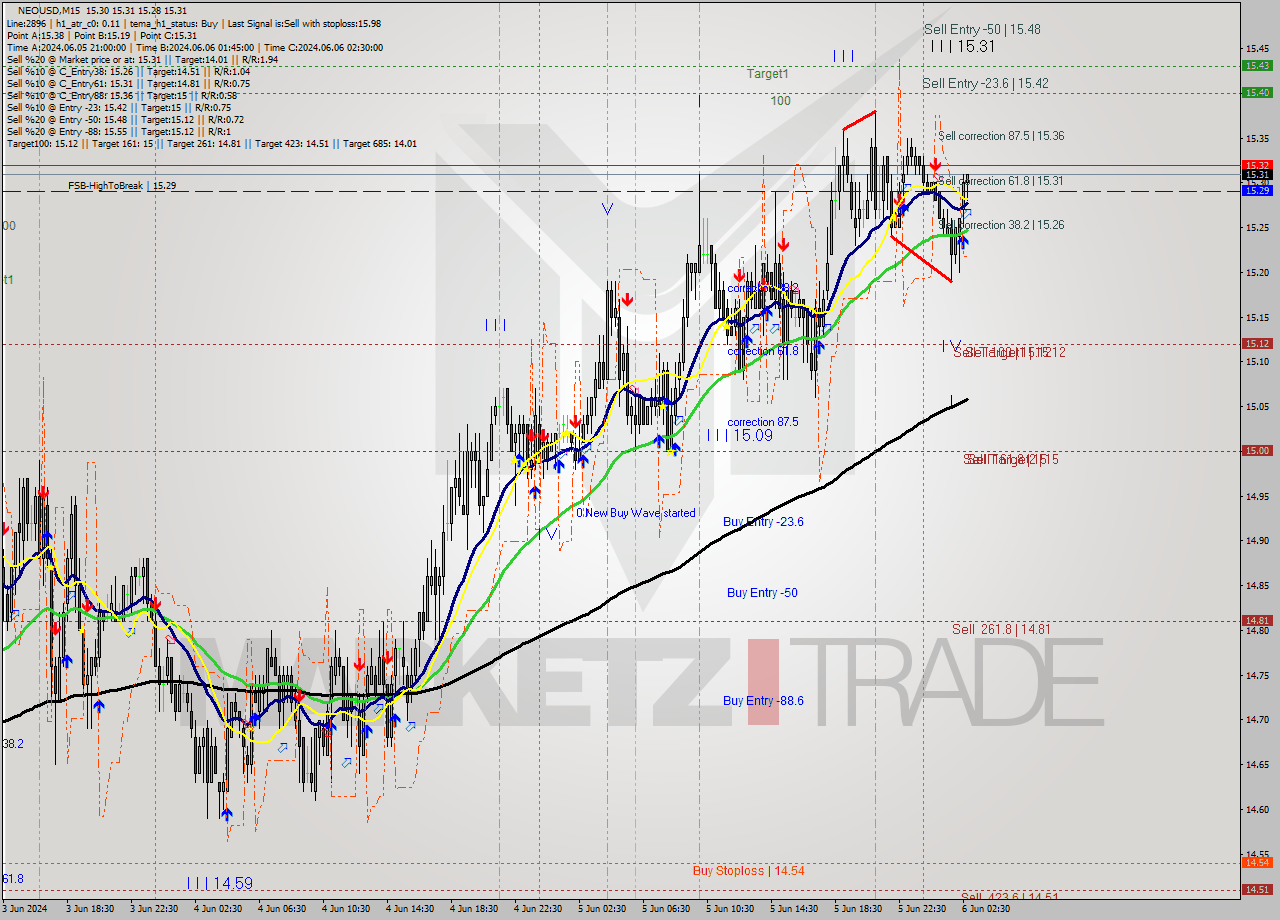
Task: Select the 'Sell Entry -50 | 15.48' label
Action: click(x=981, y=30)
